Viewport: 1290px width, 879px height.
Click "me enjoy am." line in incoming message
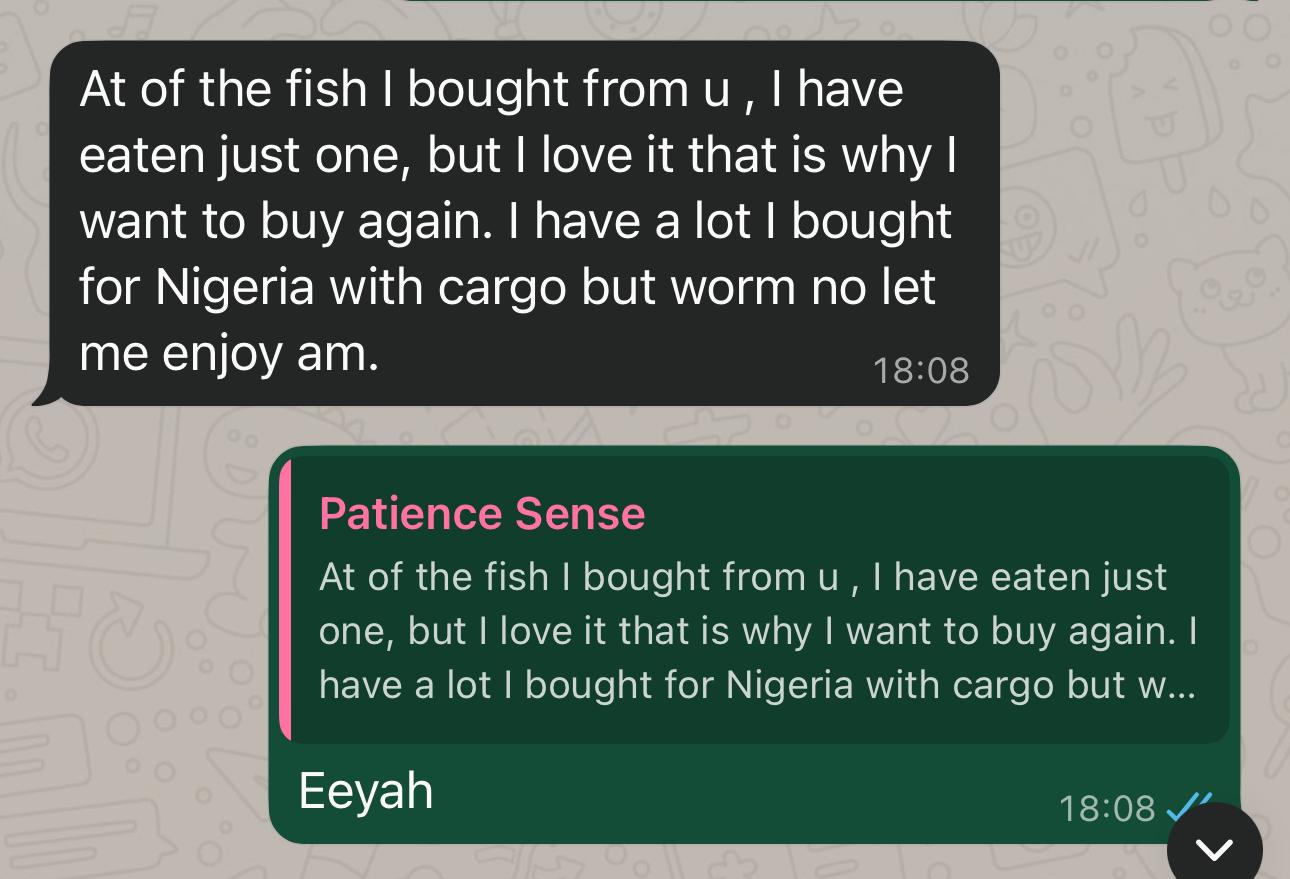click(x=229, y=354)
